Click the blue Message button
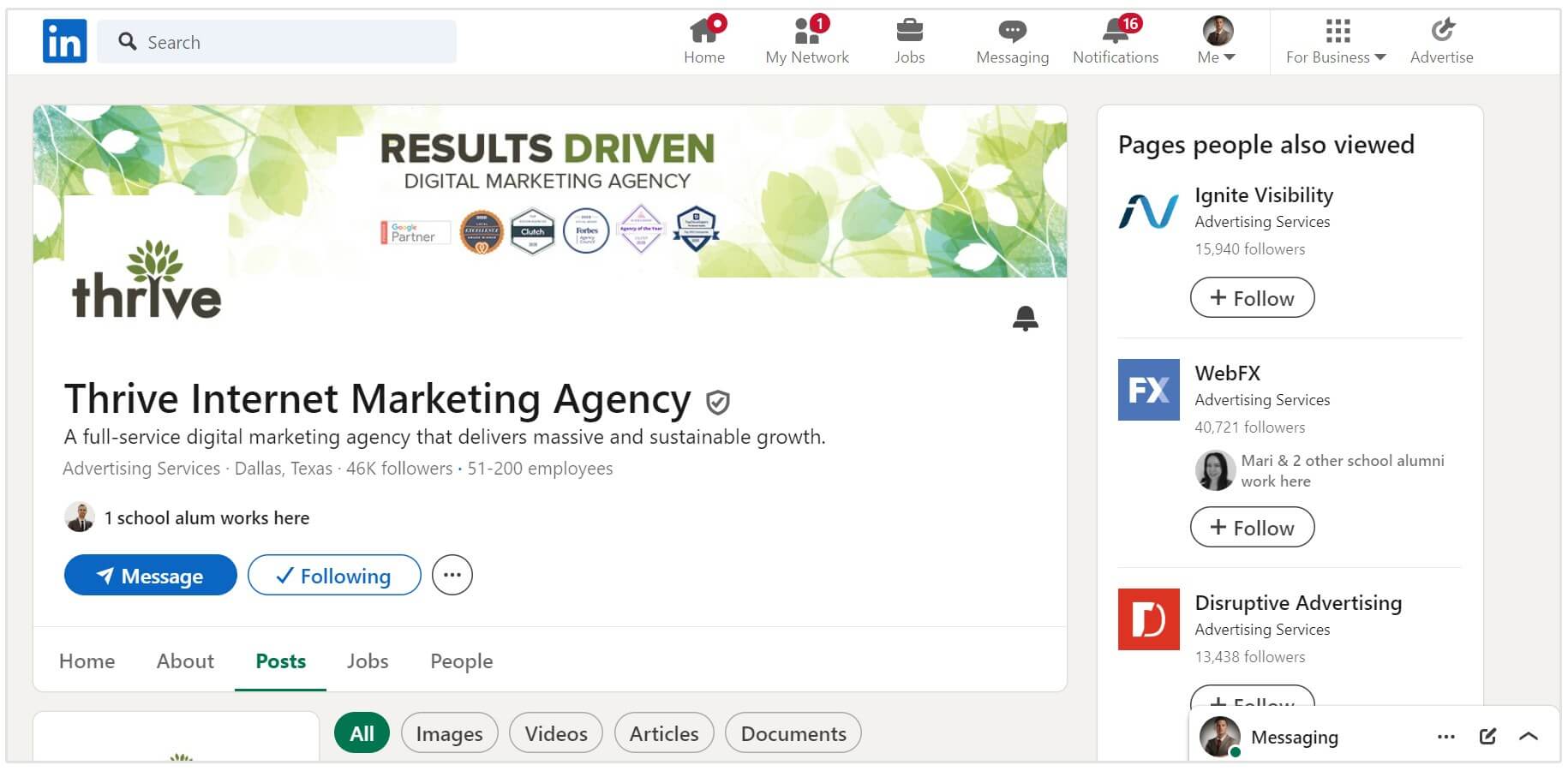Image resolution: width=1568 pixels, height=771 pixels. [x=151, y=575]
